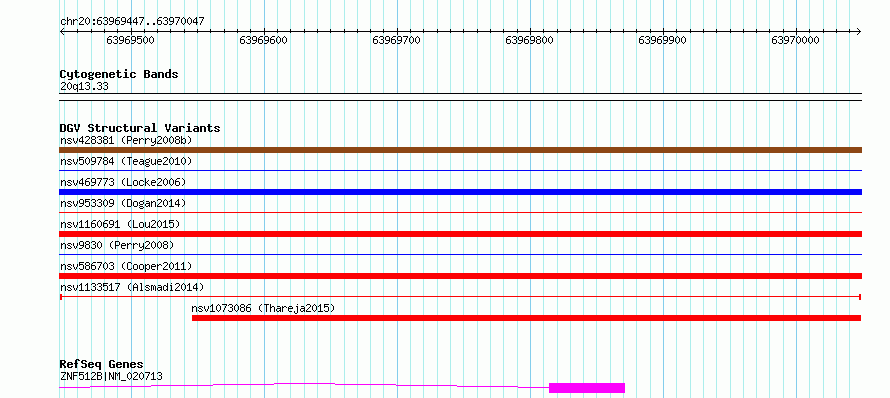Click the nsv428381 (Perry2008b) brown variant bar

tap(460, 150)
